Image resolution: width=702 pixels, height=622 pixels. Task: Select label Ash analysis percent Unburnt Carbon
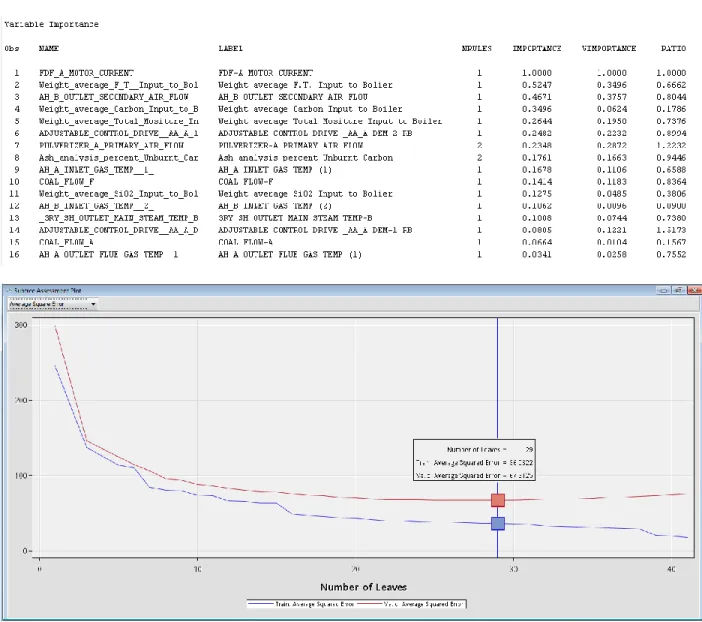(x=305, y=158)
